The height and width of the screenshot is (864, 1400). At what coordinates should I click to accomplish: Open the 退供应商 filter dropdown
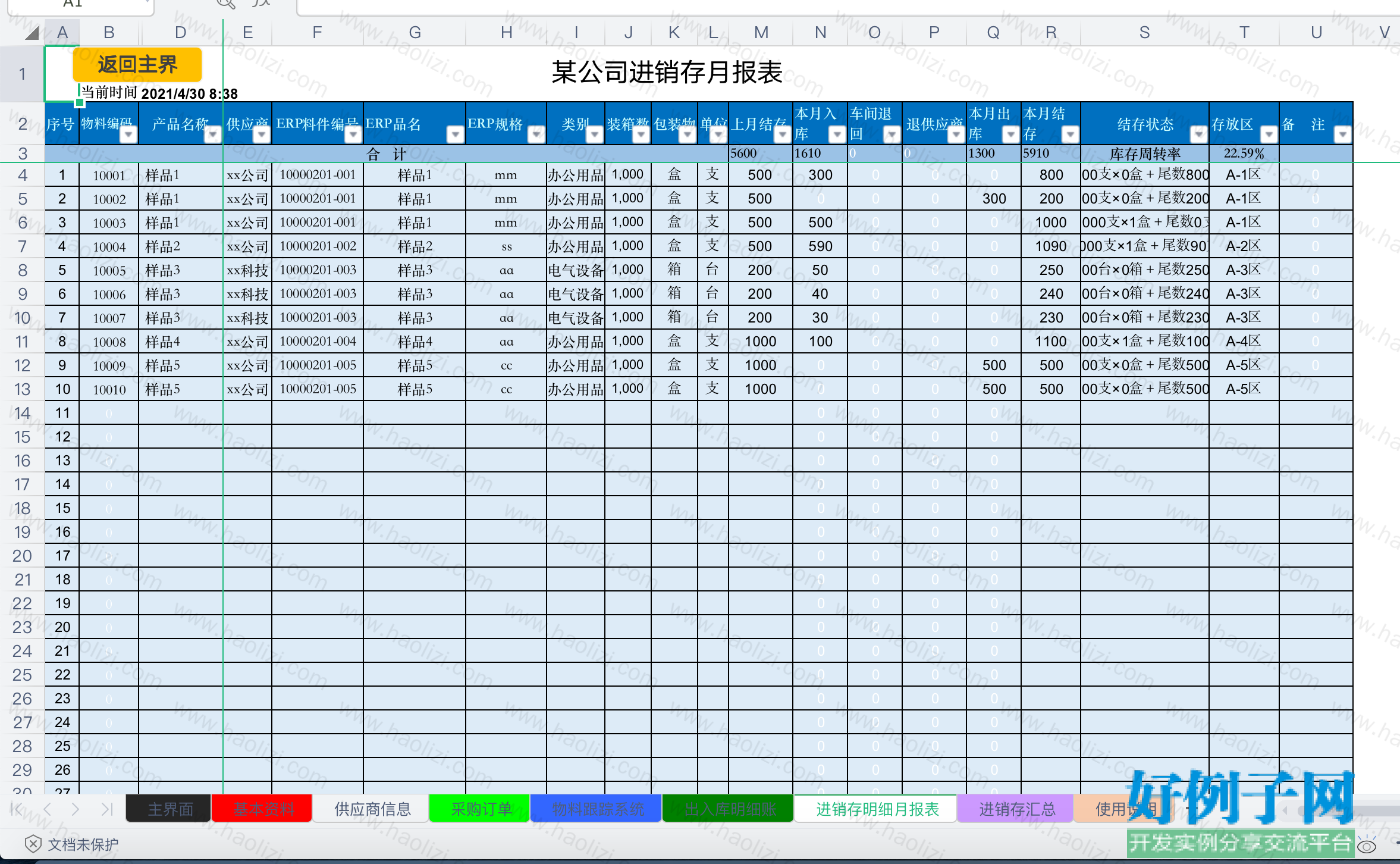(956, 134)
